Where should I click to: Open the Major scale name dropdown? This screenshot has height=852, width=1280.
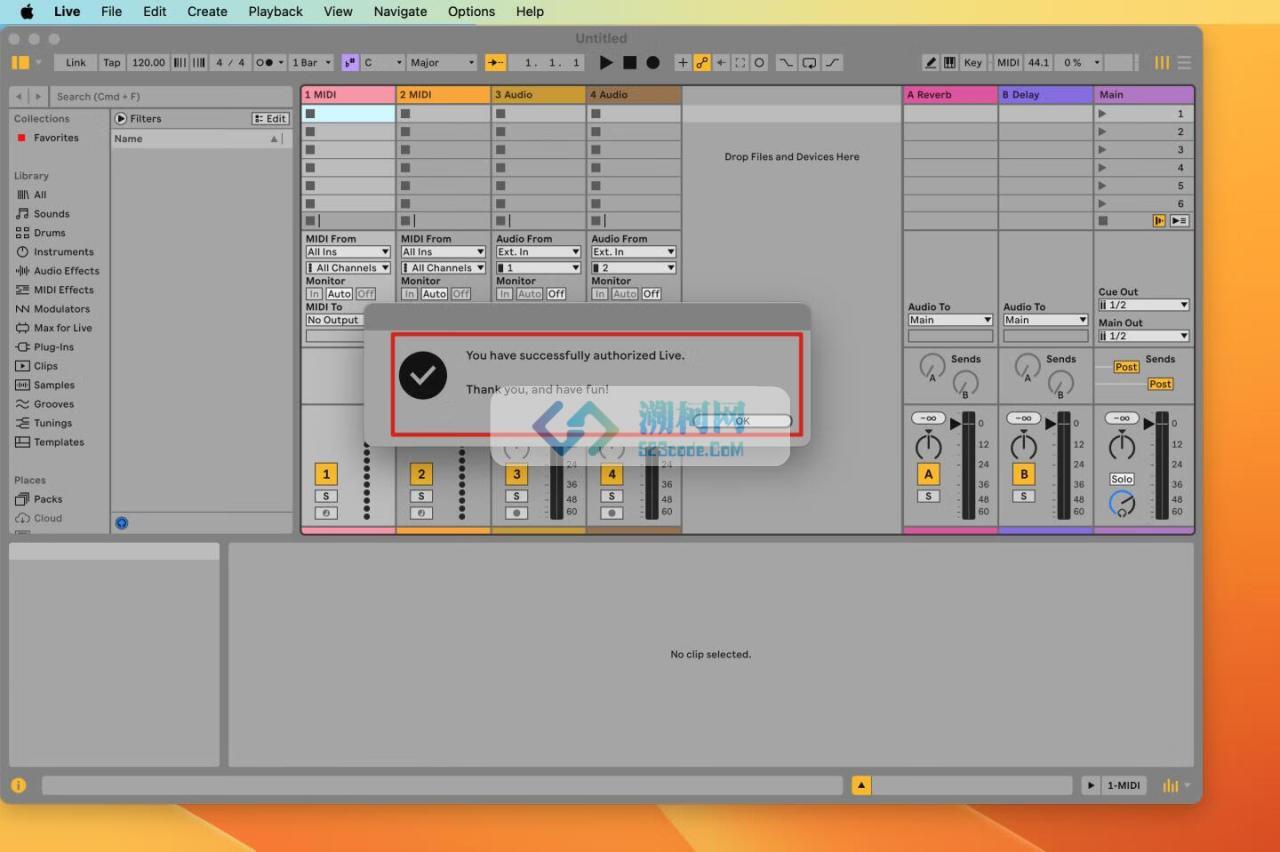[x=443, y=62]
